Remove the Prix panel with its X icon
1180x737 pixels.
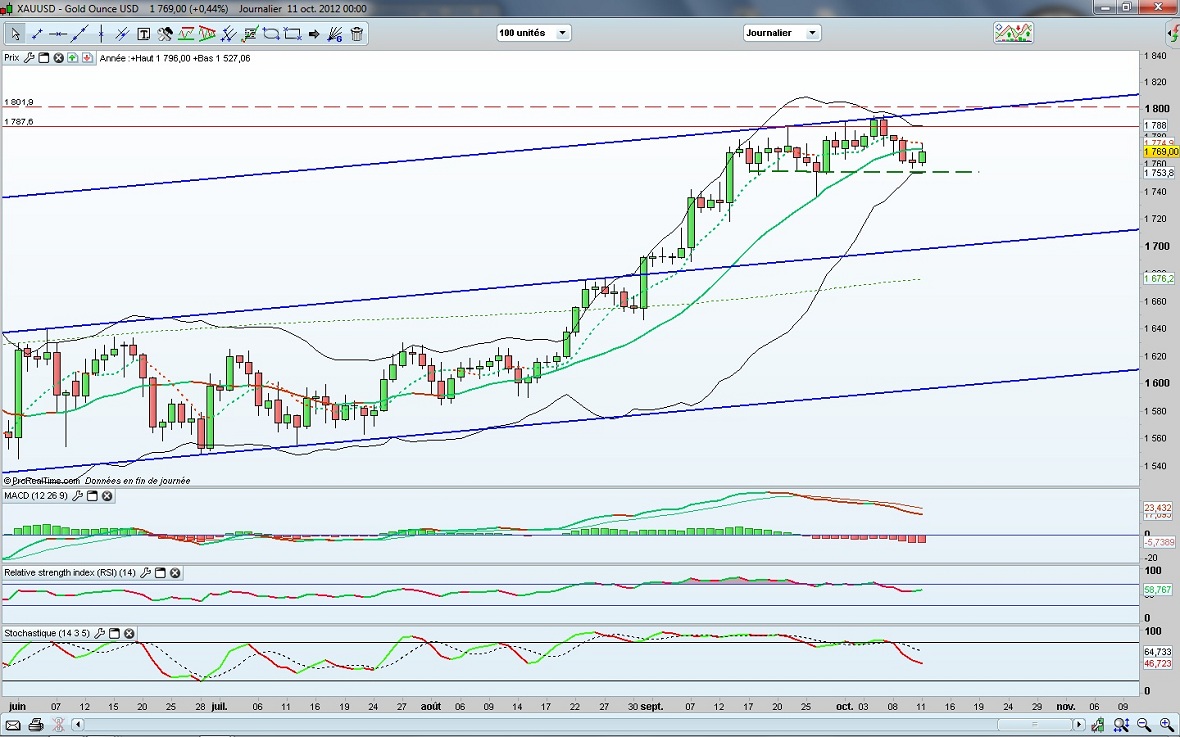coord(58,58)
